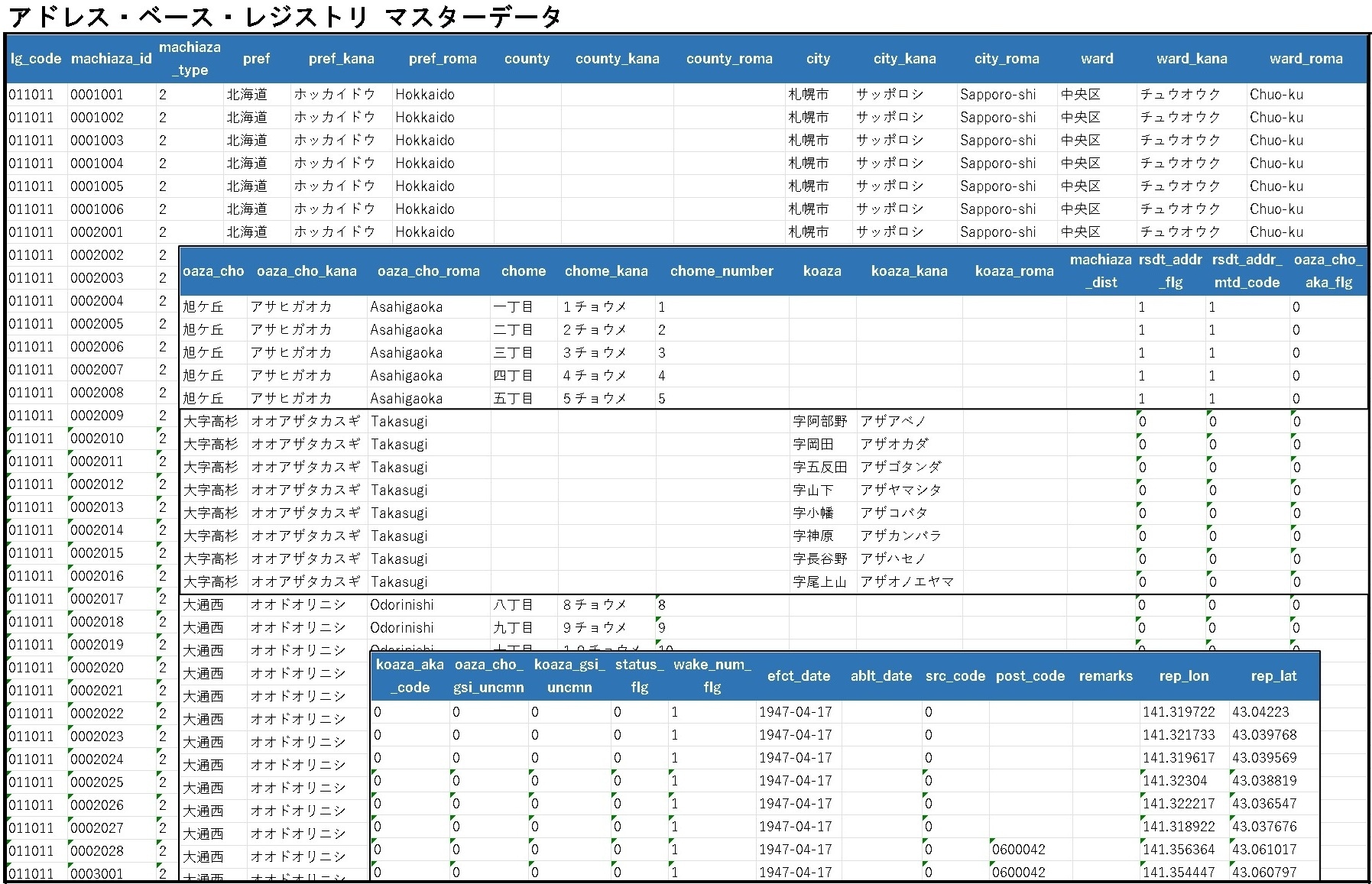Viewport: 1372px width, 884px height.
Task: Click the pref_kana header cell
Action: pyautogui.click(x=341, y=59)
